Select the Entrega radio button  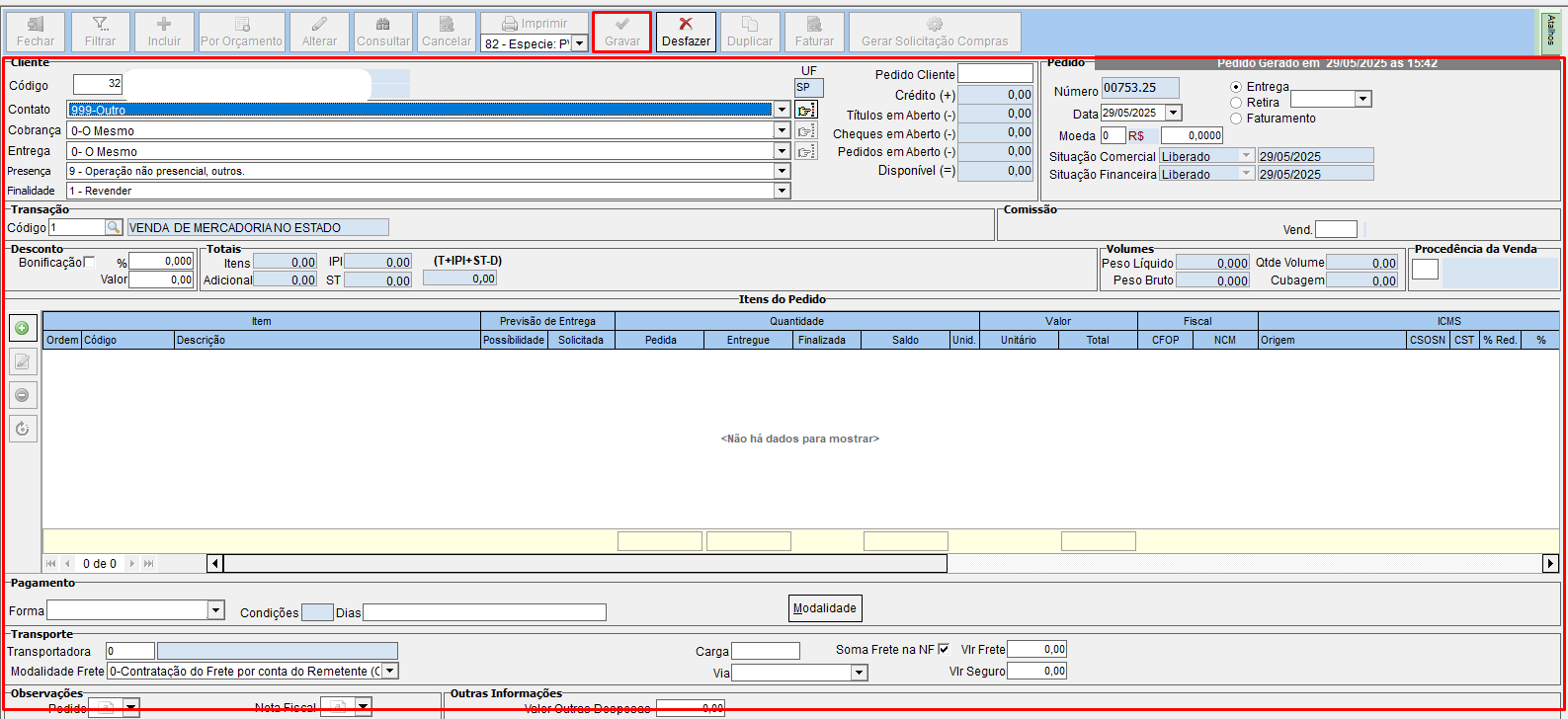(x=1236, y=87)
